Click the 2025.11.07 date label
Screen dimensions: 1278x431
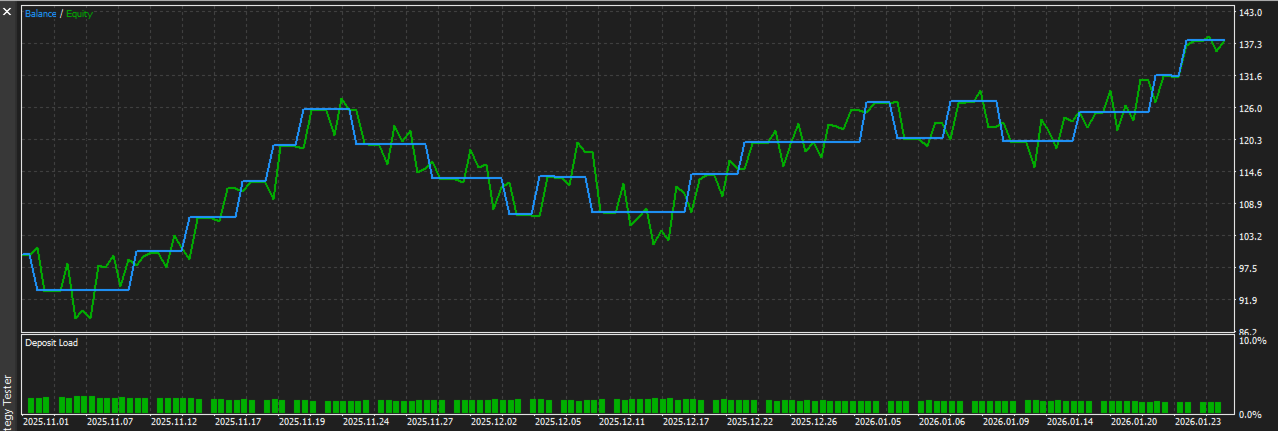[110, 422]
